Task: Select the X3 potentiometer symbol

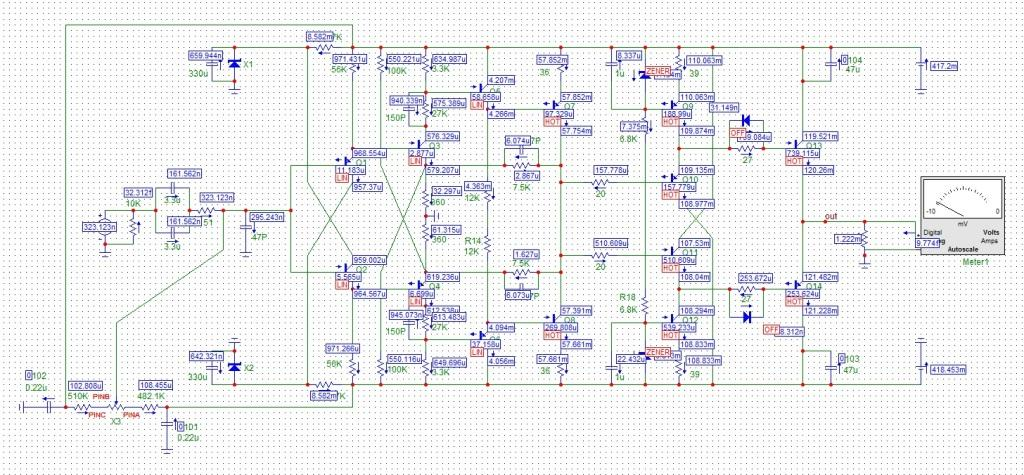Action: click(x=116, y=406)
